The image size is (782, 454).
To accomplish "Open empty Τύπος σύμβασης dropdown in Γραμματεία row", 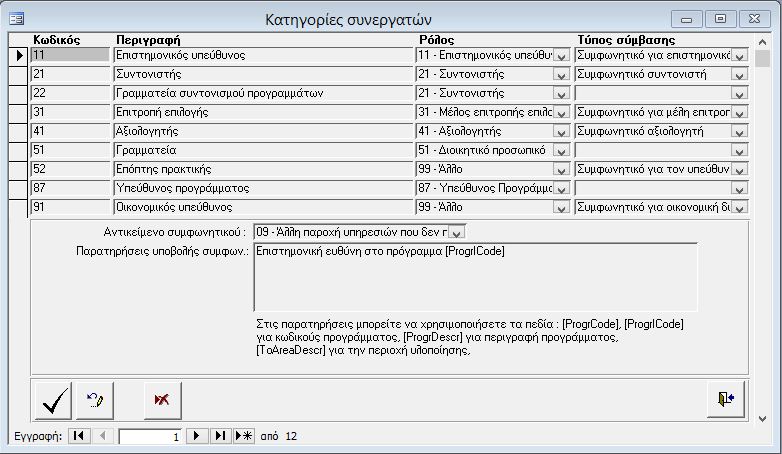I will click(x=740, y=151).
